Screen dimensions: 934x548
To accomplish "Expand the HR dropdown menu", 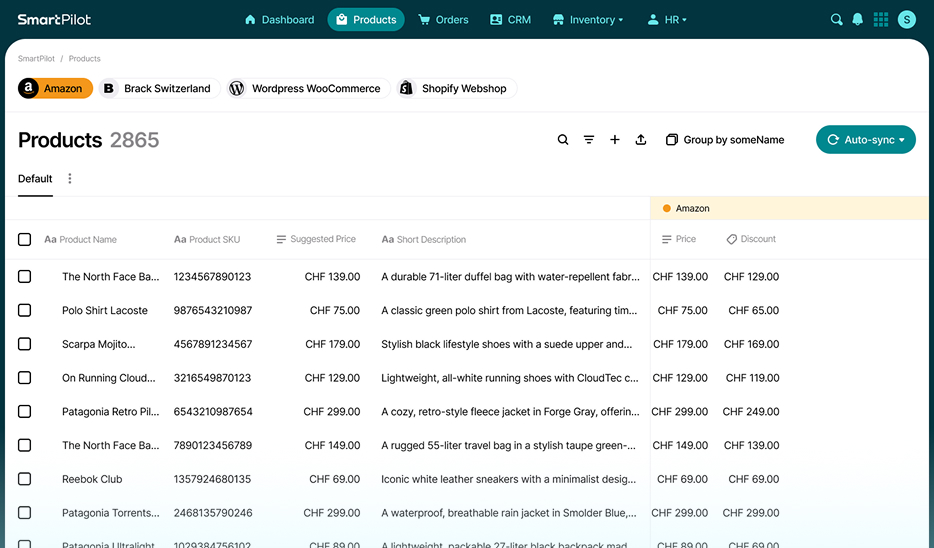I will tap(667, 20).
